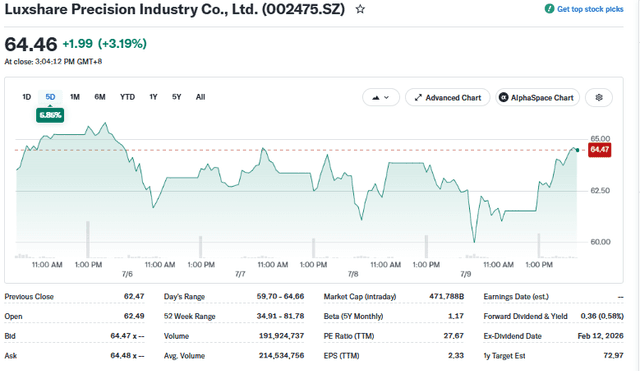Image resolution: width=640 pixels, height=371 pixels.
Task: Click the Ex-Dividend Date Feb 12, 2026
Action: [x=600, y=336]
